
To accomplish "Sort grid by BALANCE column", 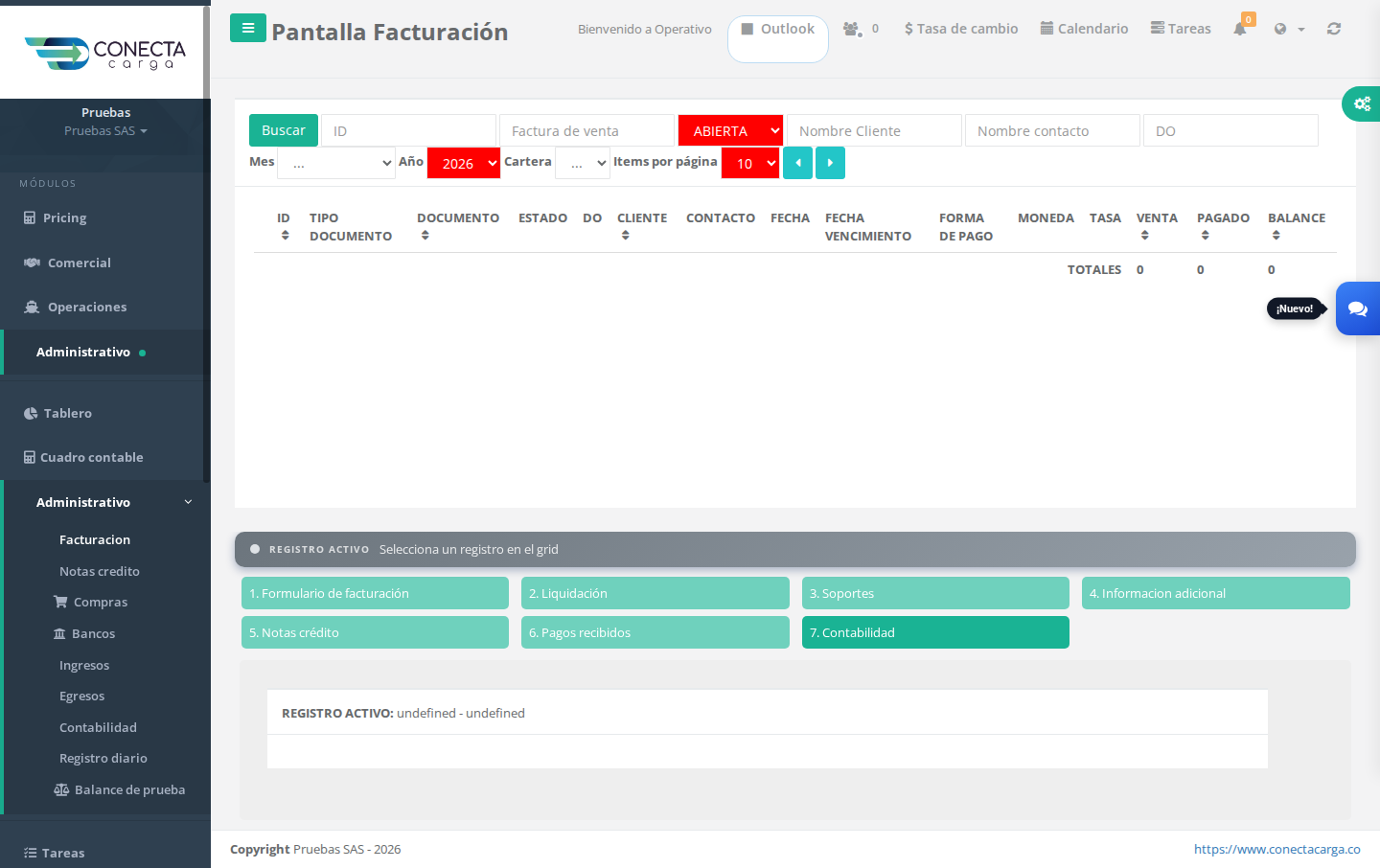I will pyautogui.click(x=1276, y=235).
